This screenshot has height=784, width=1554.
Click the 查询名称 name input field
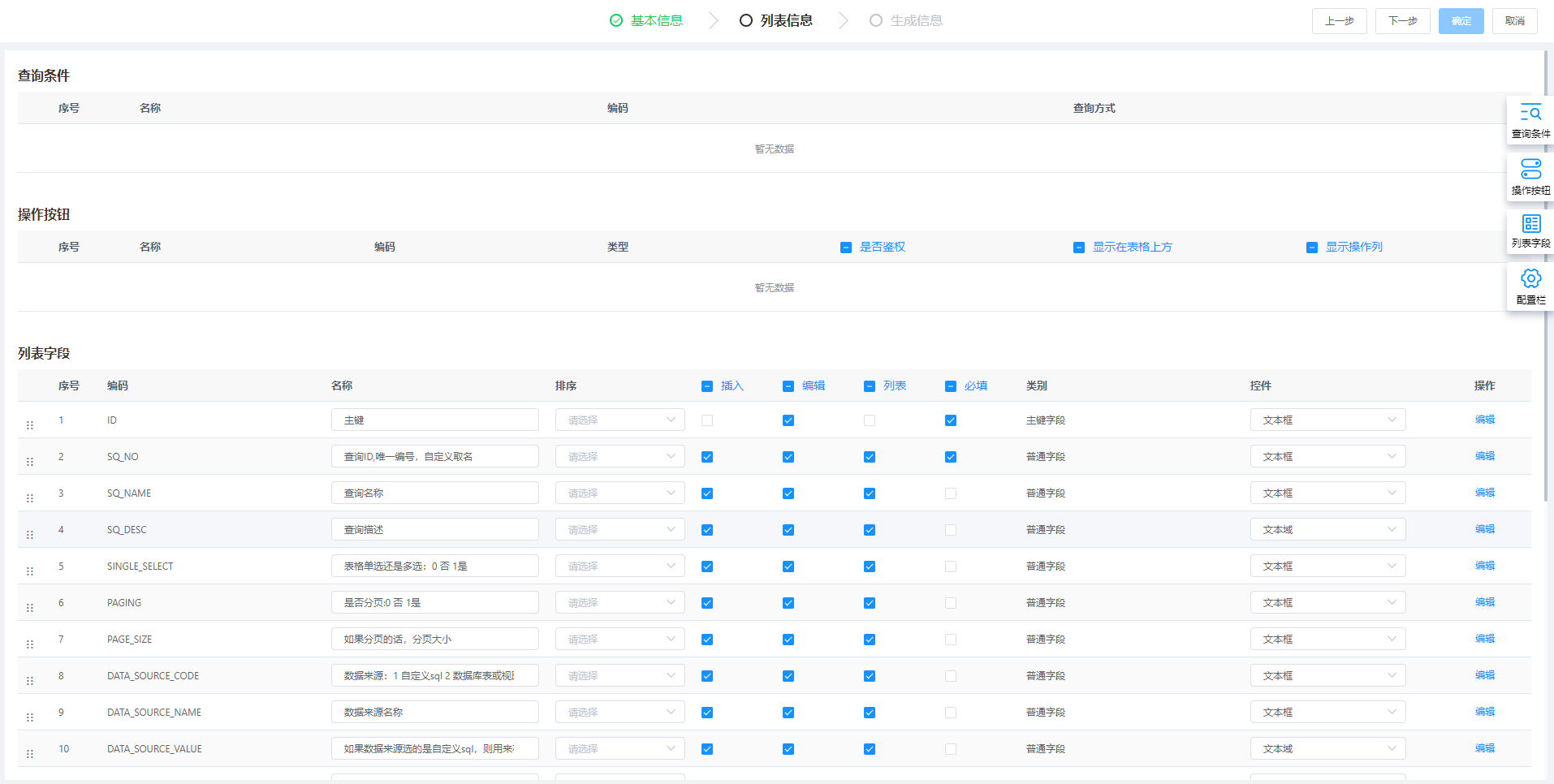click(435, 493)
